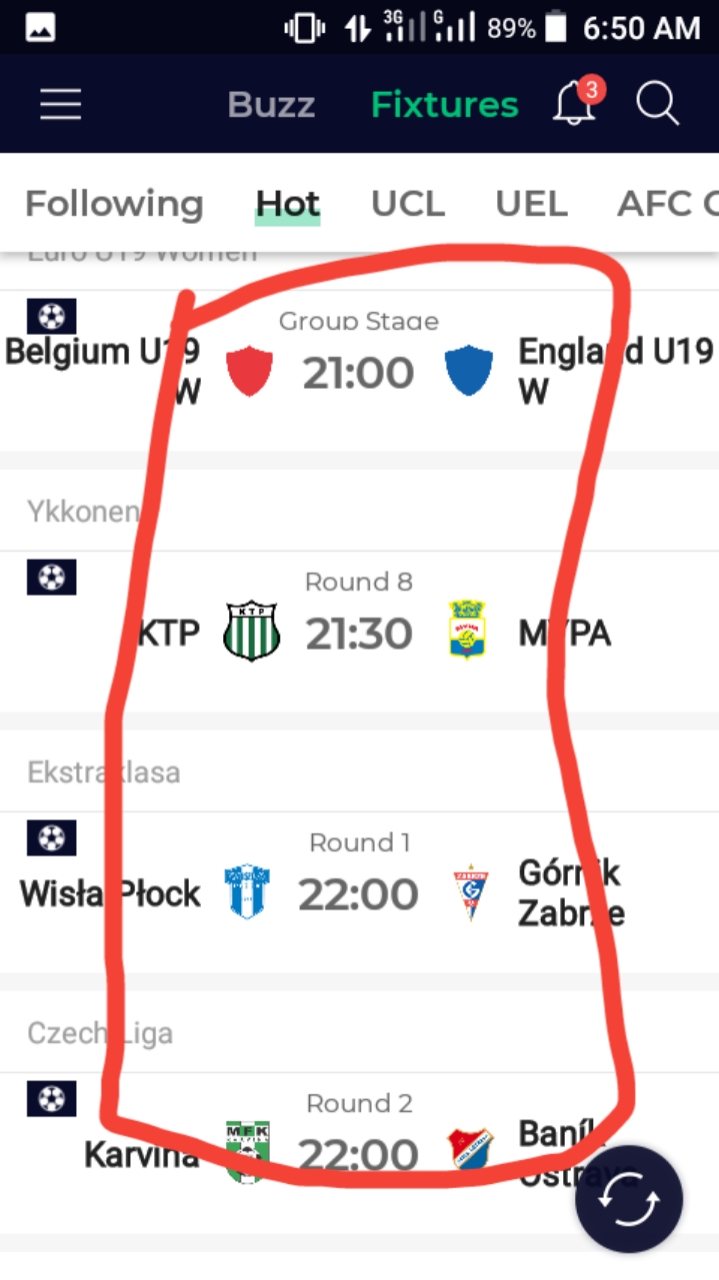719x1280 pixels.
Task: Open the hamburger menu
Action: [x=60, y=104]
